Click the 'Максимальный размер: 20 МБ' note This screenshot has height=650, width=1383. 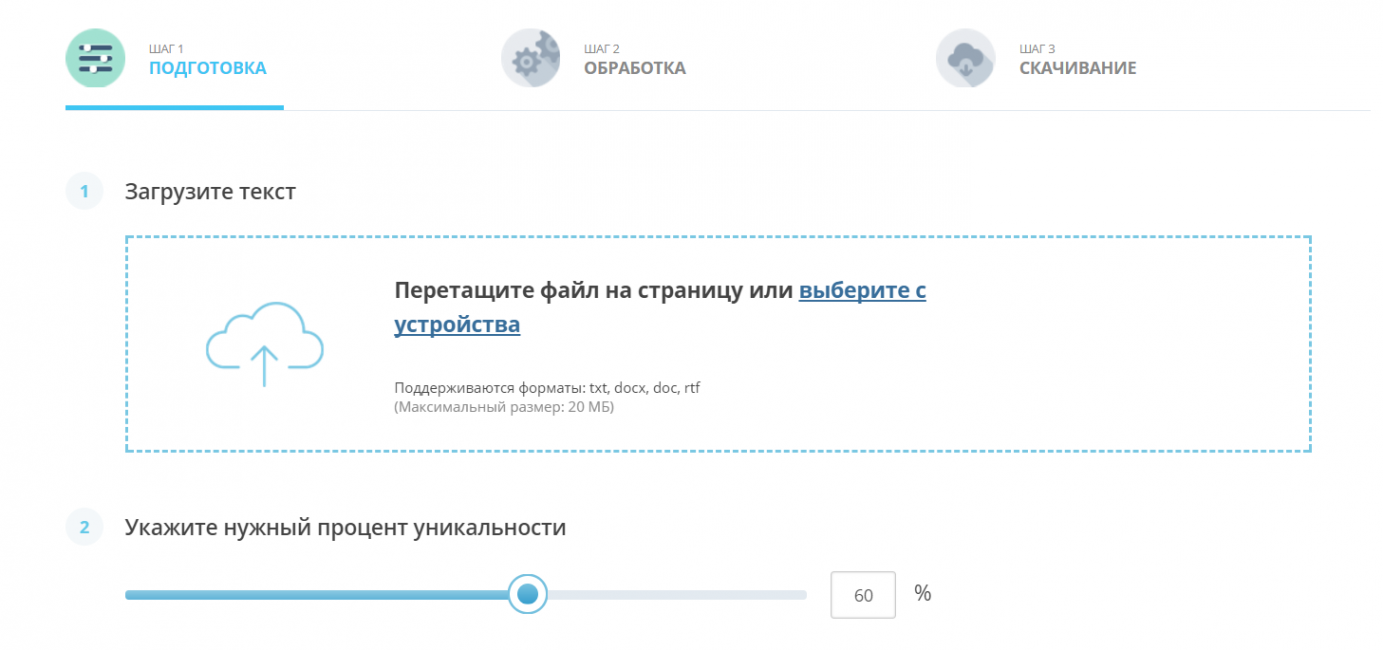tap(504, 407)
